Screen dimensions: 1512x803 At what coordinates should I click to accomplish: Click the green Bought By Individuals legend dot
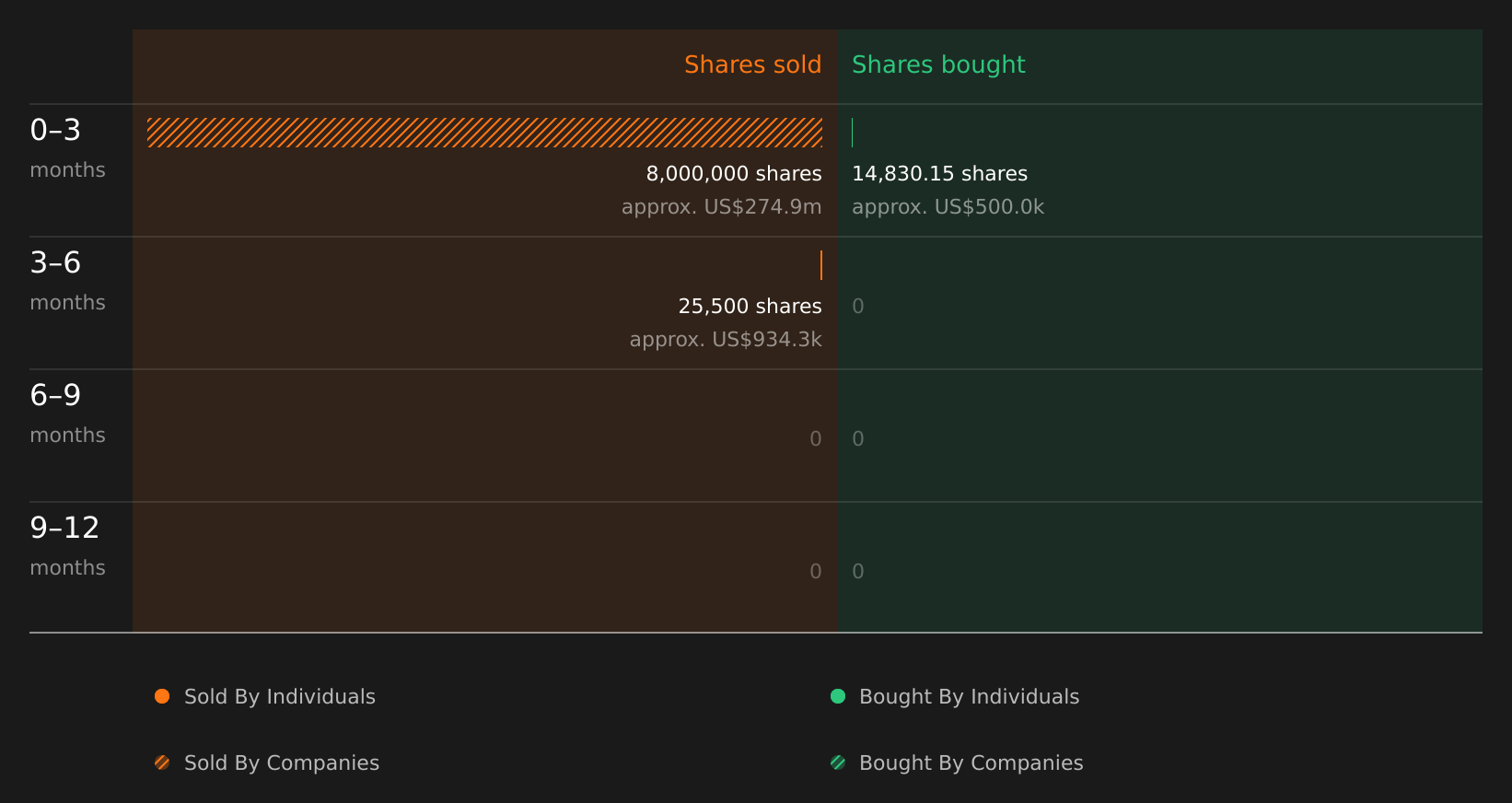(x=838, y=696)
